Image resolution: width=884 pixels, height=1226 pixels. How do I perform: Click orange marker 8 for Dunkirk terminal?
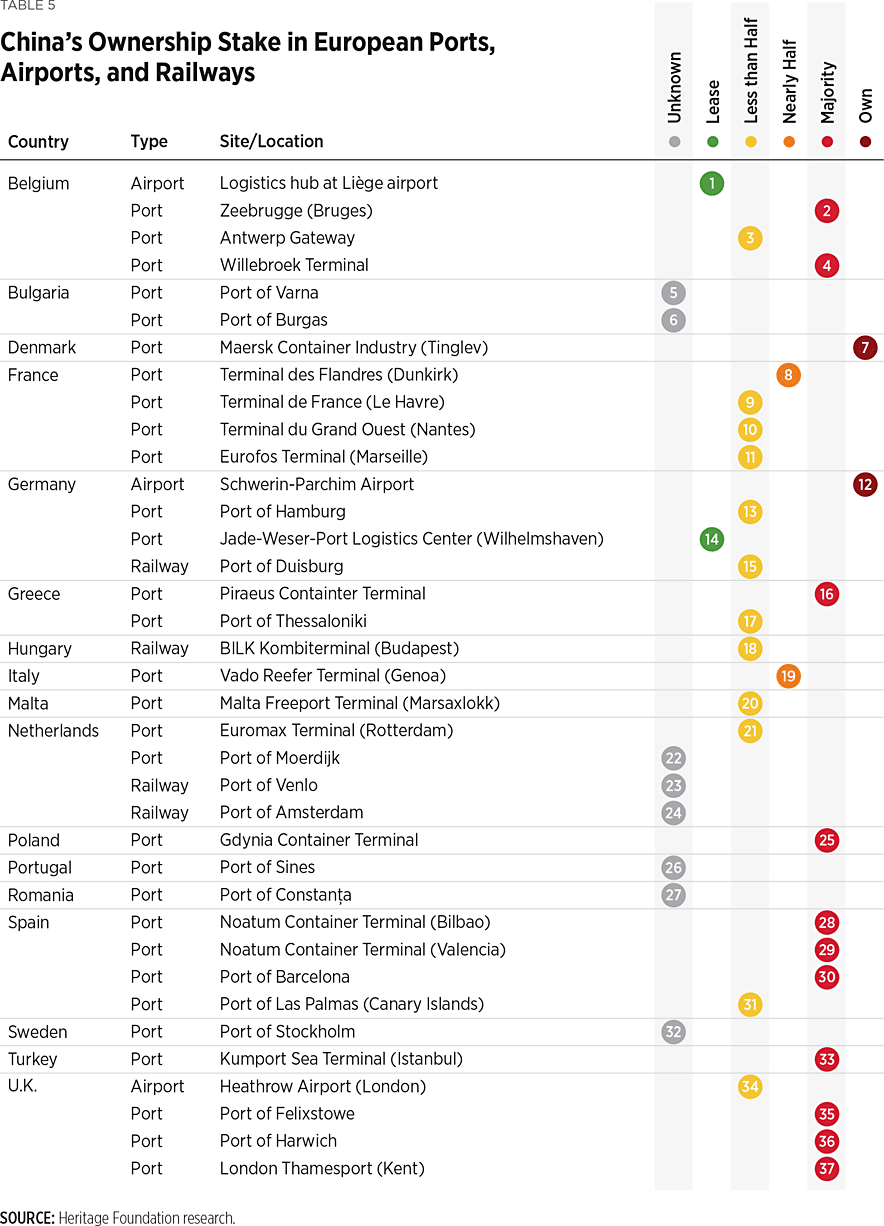coord(788,376)
